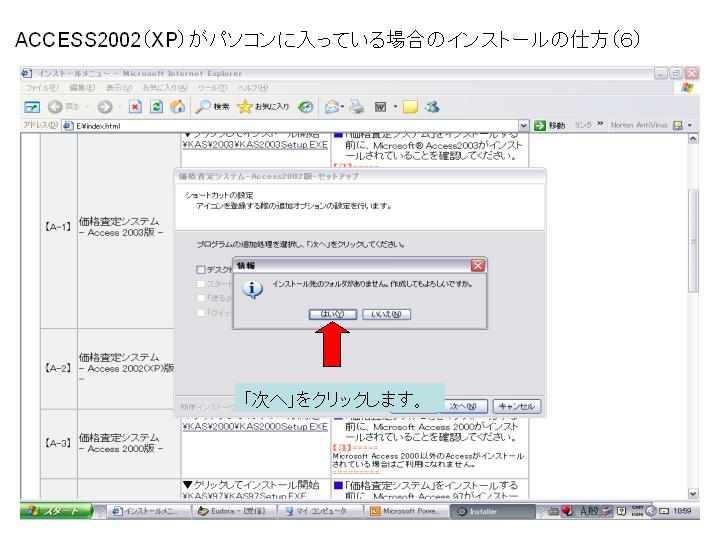Click the キャンセル button in setup

point(517,406)
